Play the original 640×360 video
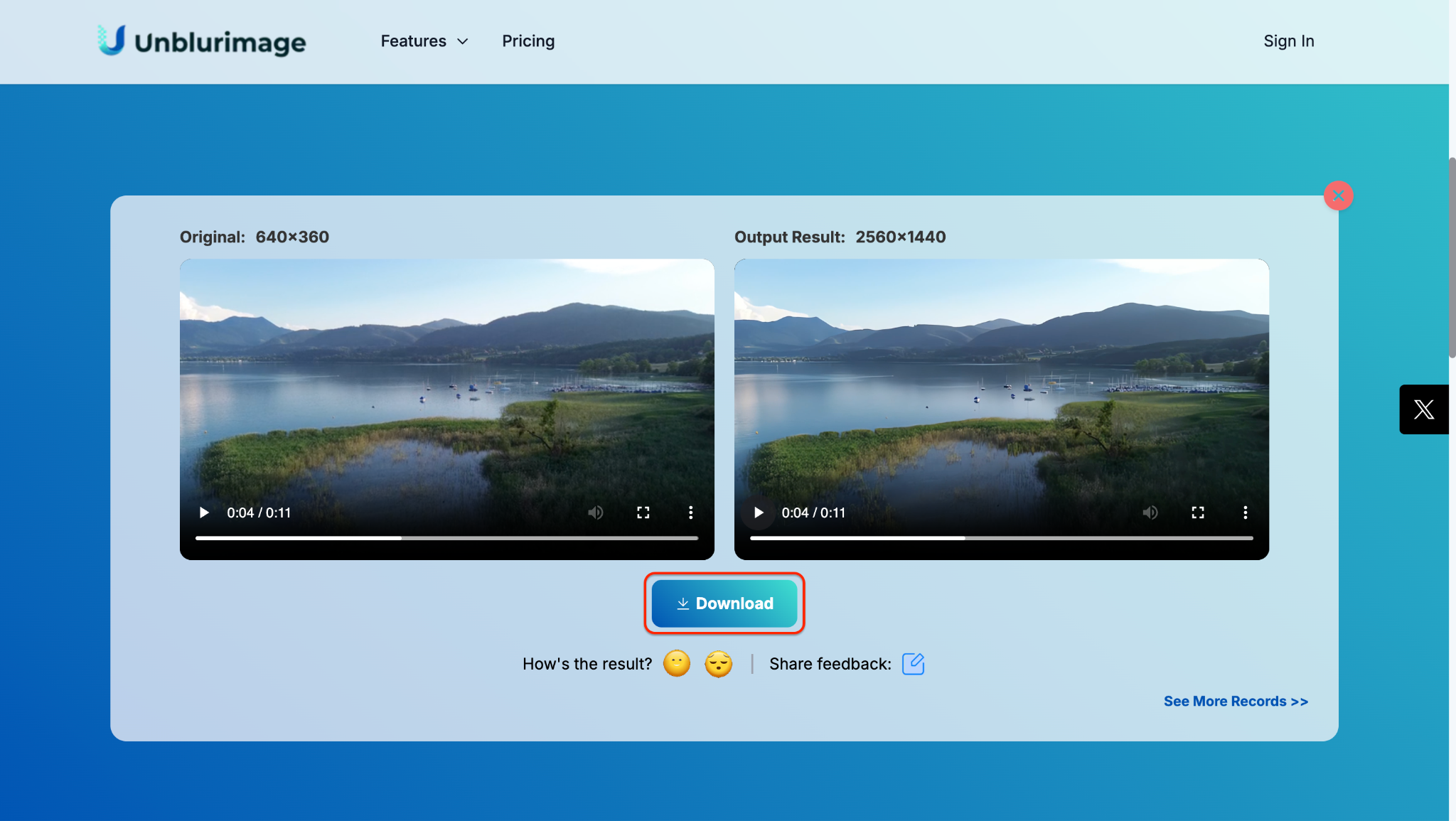1456x821 pixels. (204, 513)
